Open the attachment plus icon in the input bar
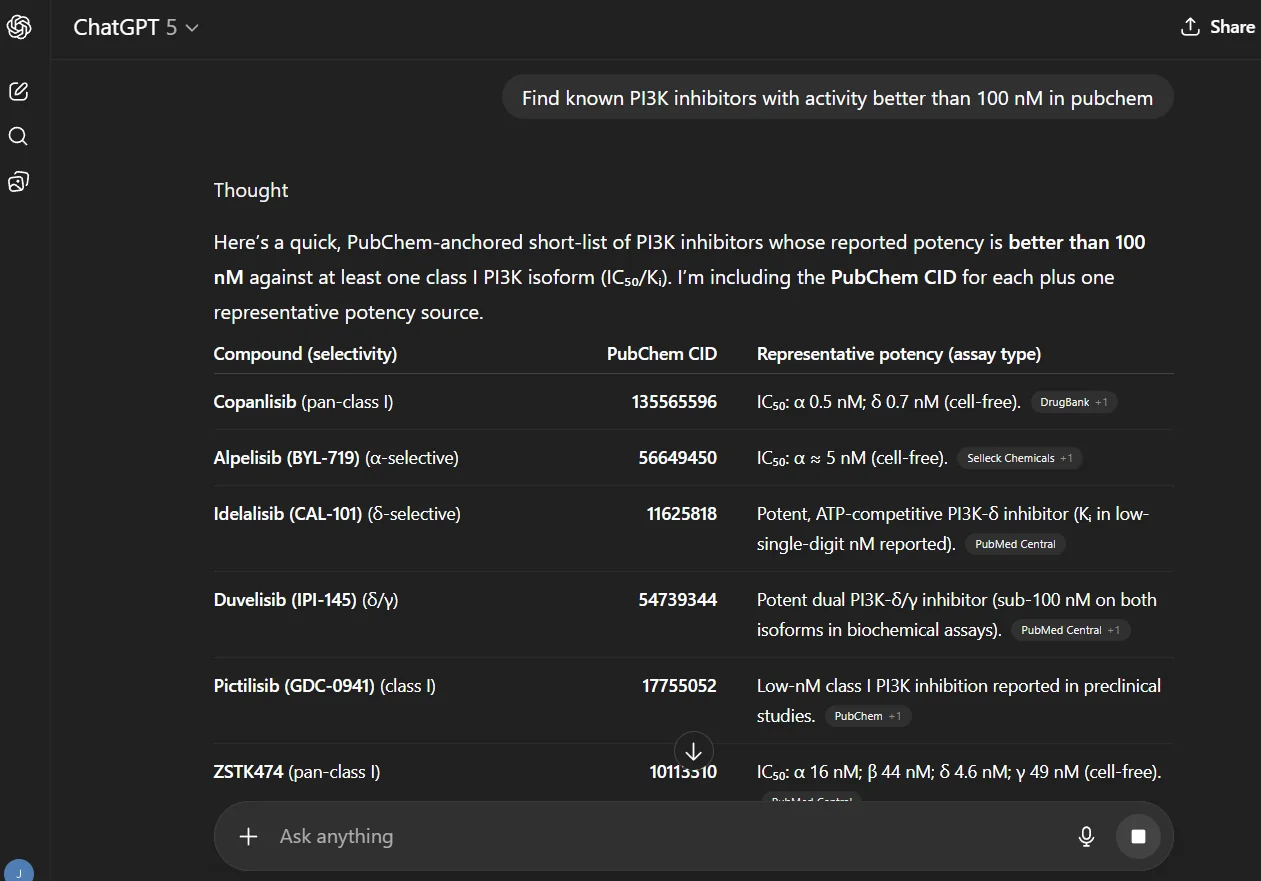Viewport: 1261px width, 881px height. [248, 836]
